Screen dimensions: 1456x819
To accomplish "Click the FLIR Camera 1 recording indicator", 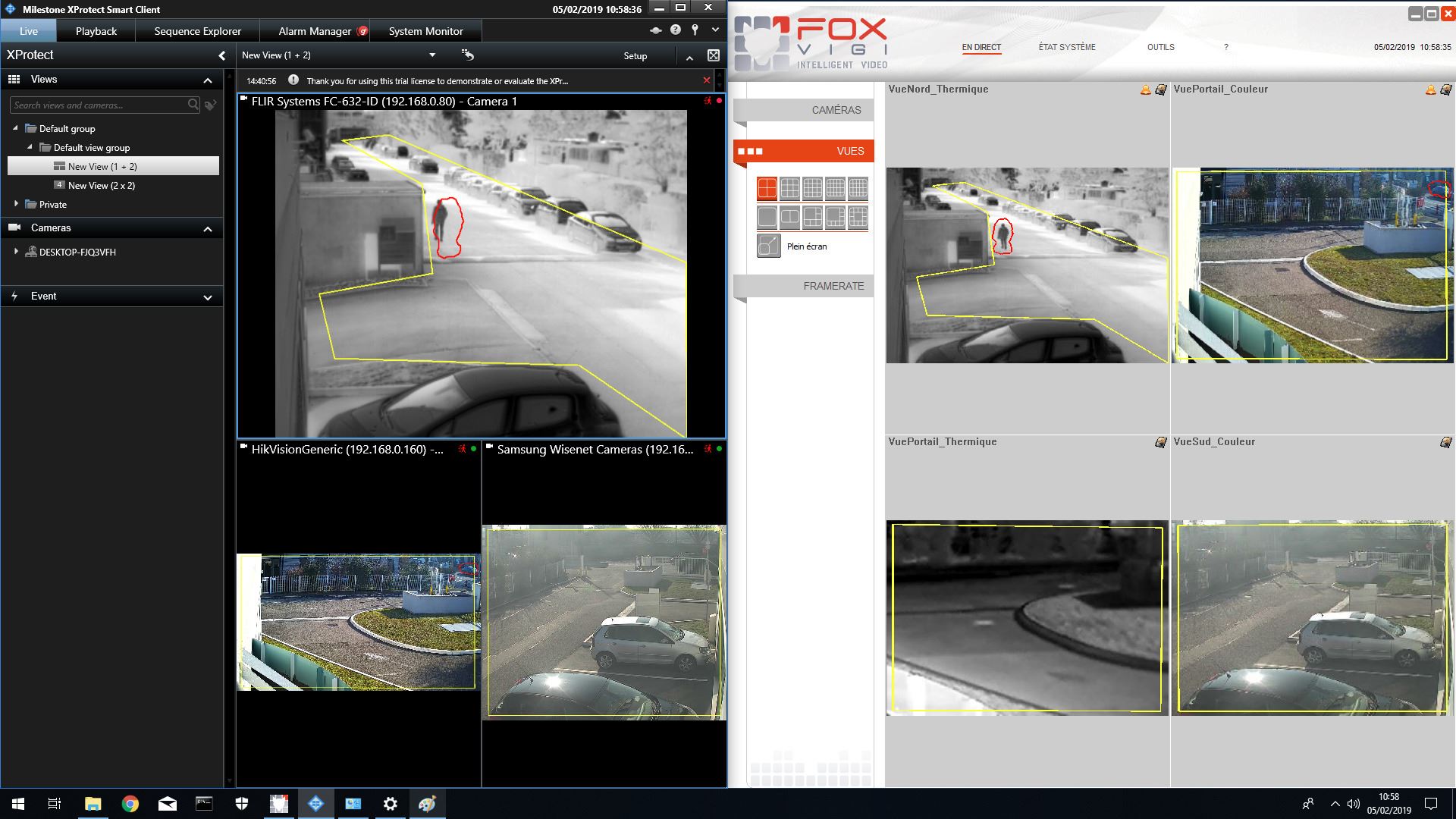I will [719, 100].
